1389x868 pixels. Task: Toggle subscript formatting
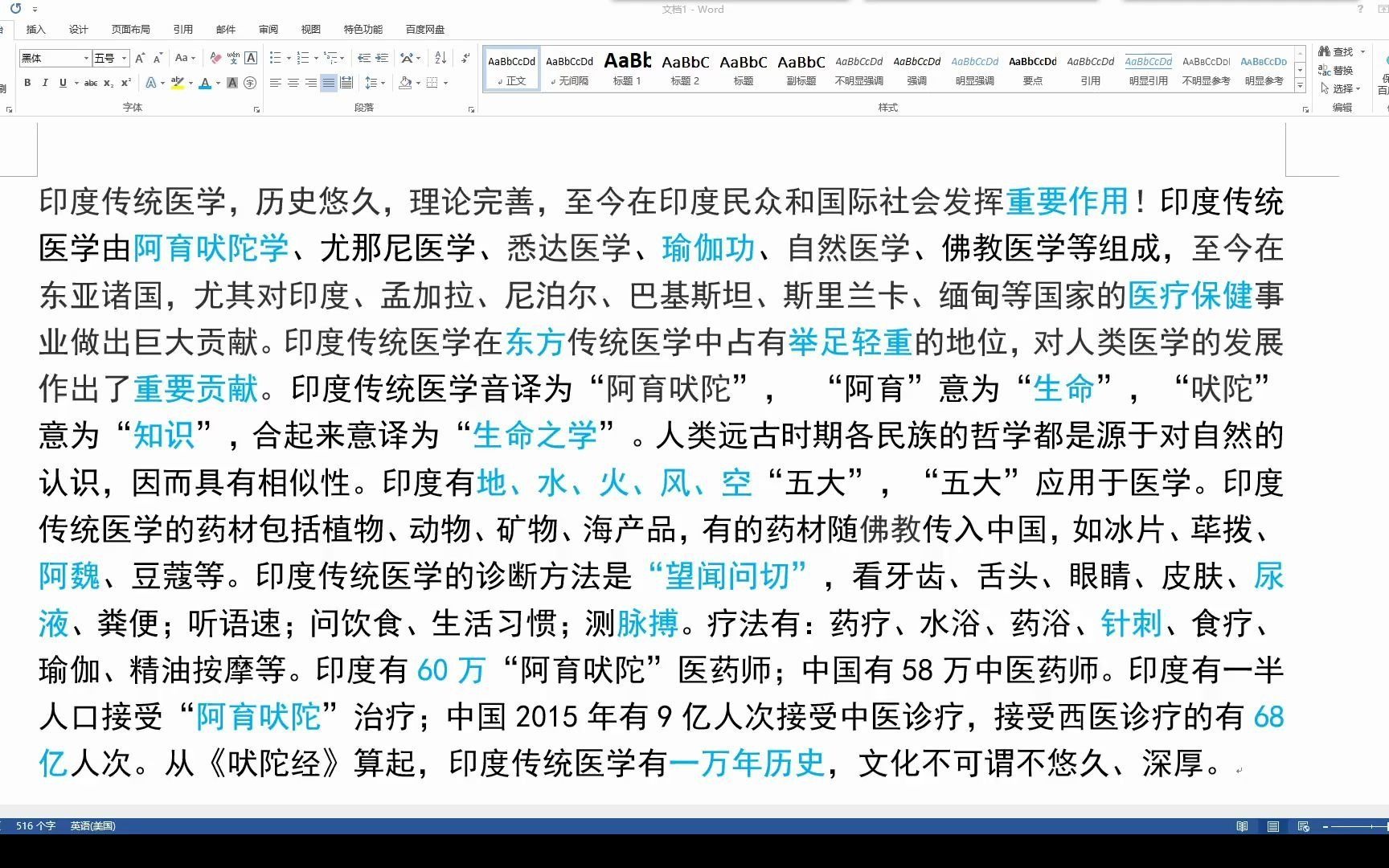pos(109,83)
